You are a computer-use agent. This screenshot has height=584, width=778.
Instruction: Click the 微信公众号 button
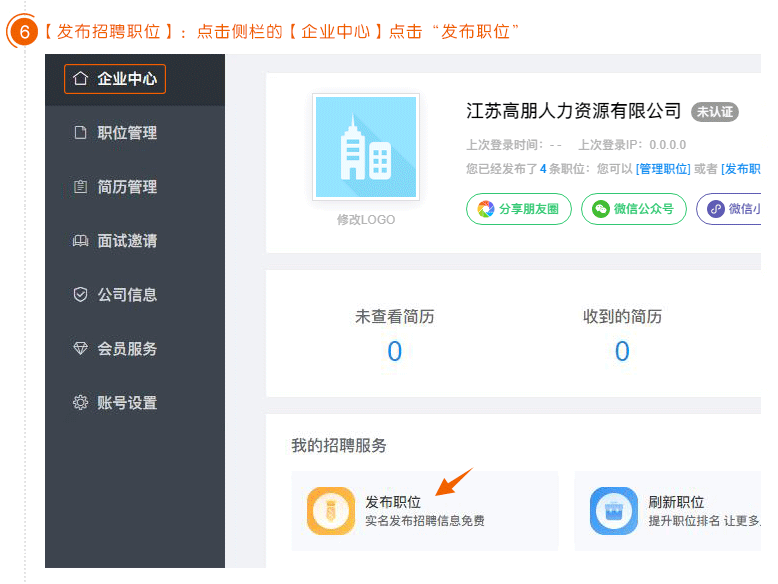(x=634, y=209)
